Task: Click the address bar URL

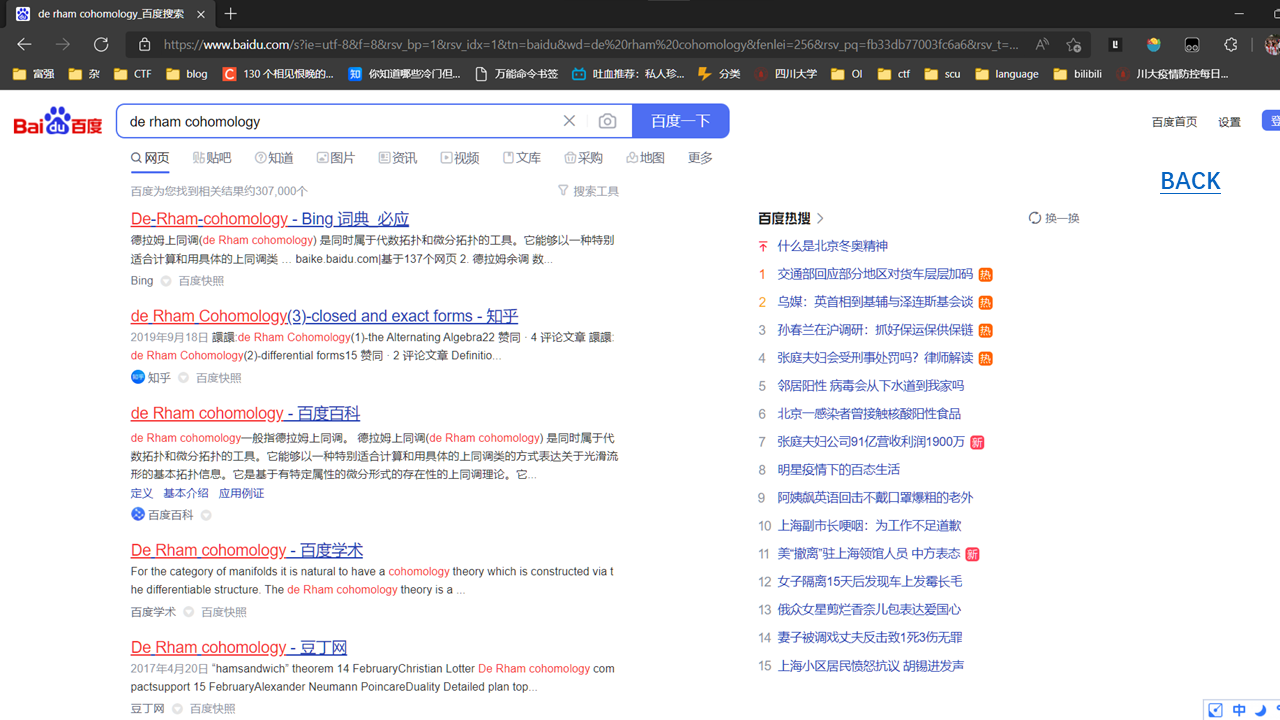Action: pos(590,44)
